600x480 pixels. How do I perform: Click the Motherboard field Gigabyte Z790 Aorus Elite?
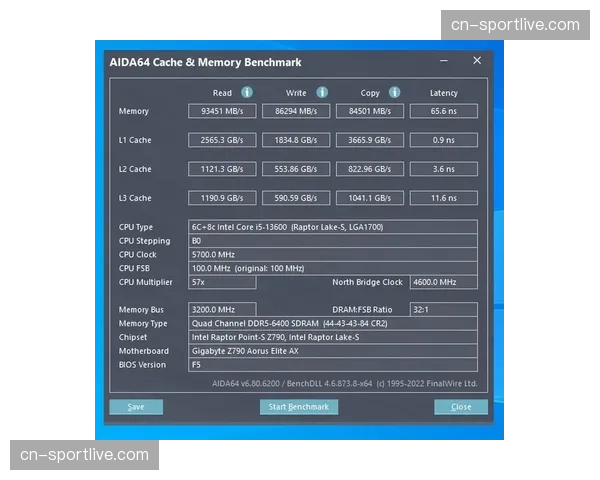coord(333,351)
